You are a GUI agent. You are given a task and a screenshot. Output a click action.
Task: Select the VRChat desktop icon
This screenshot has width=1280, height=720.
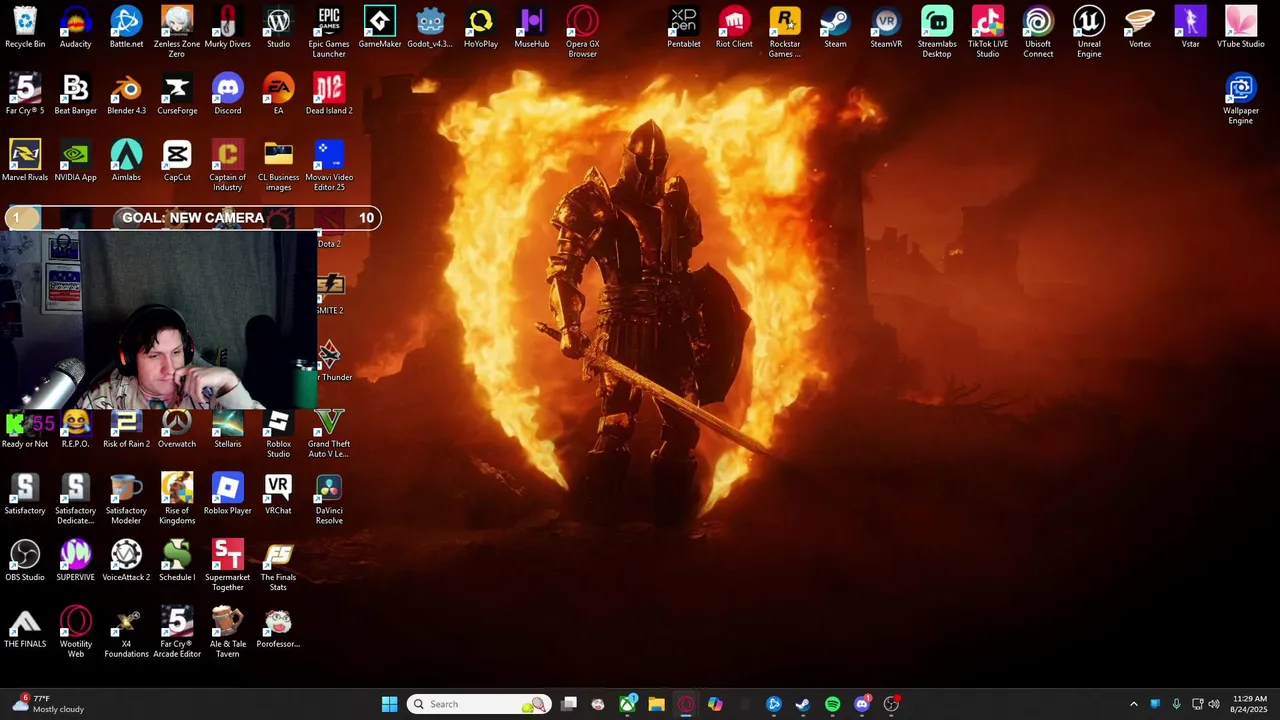[278, 495]
